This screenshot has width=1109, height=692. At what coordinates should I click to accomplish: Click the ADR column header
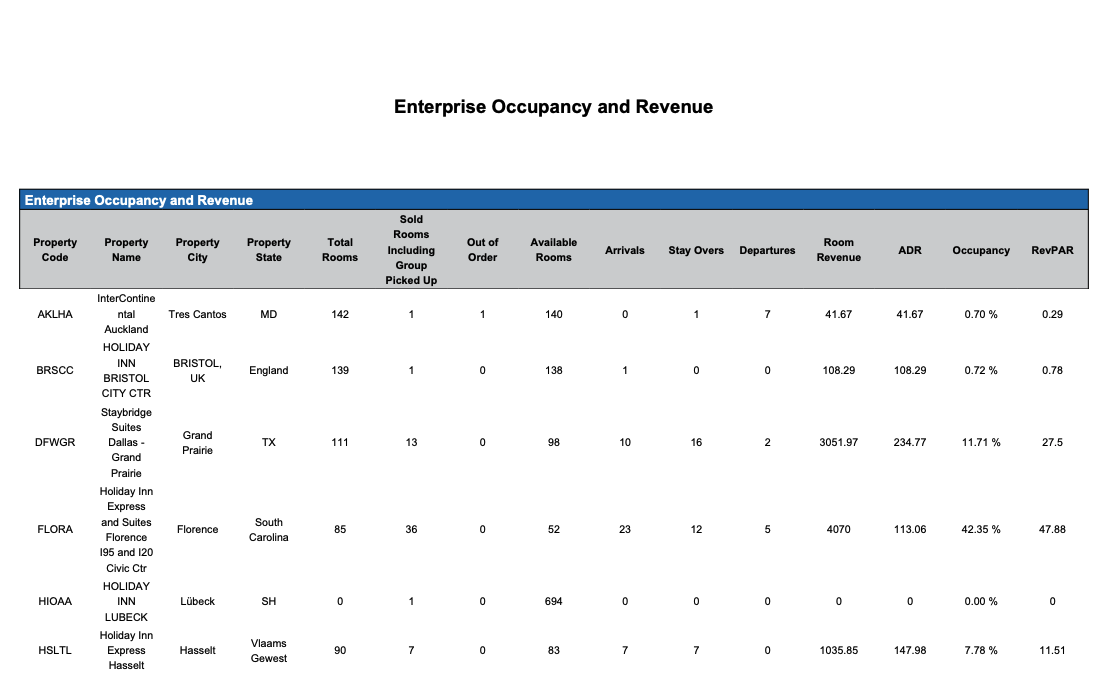pyautogui.click(x=909, y=250)
